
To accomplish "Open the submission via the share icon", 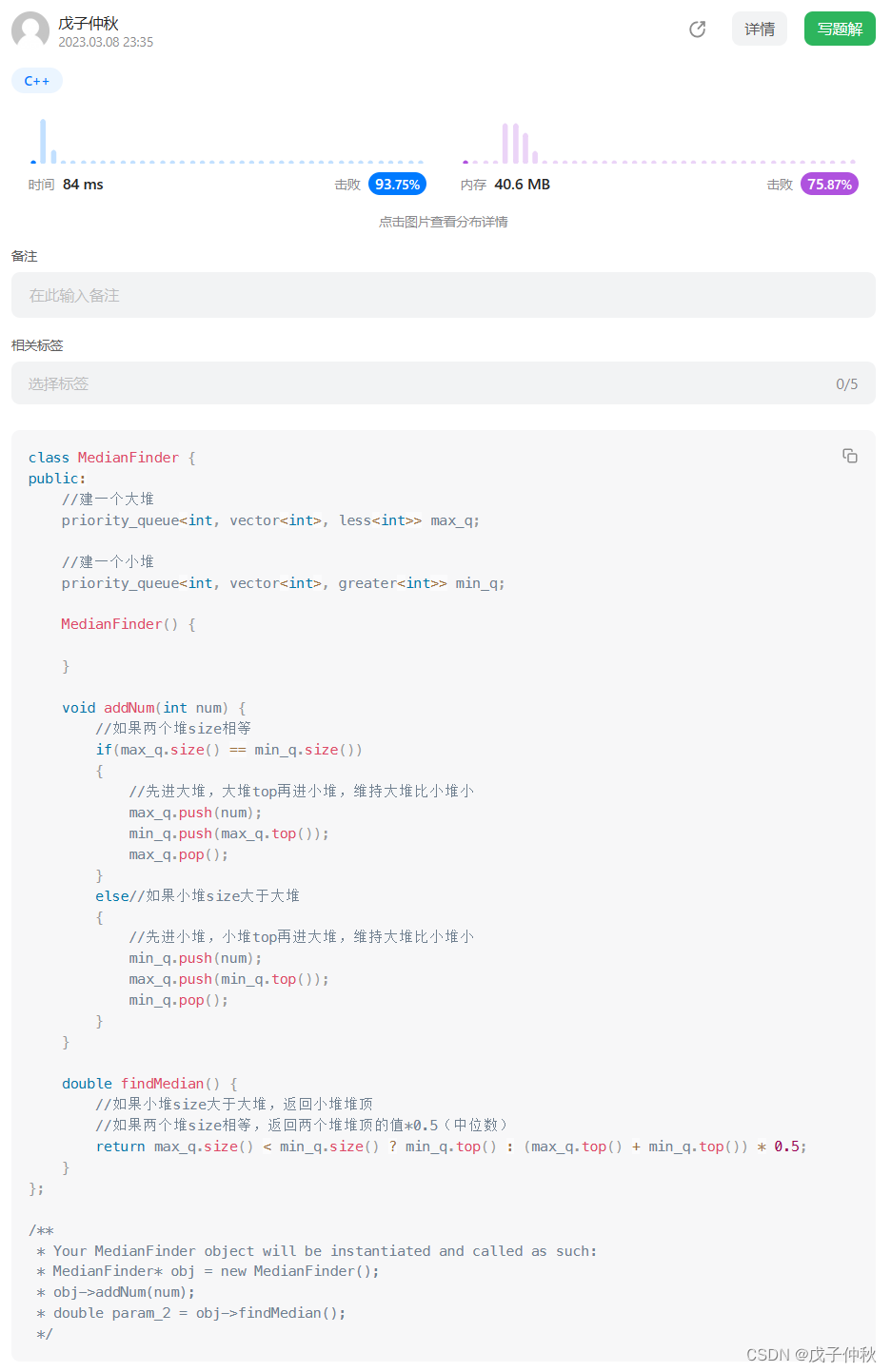I will pos(697,29).
